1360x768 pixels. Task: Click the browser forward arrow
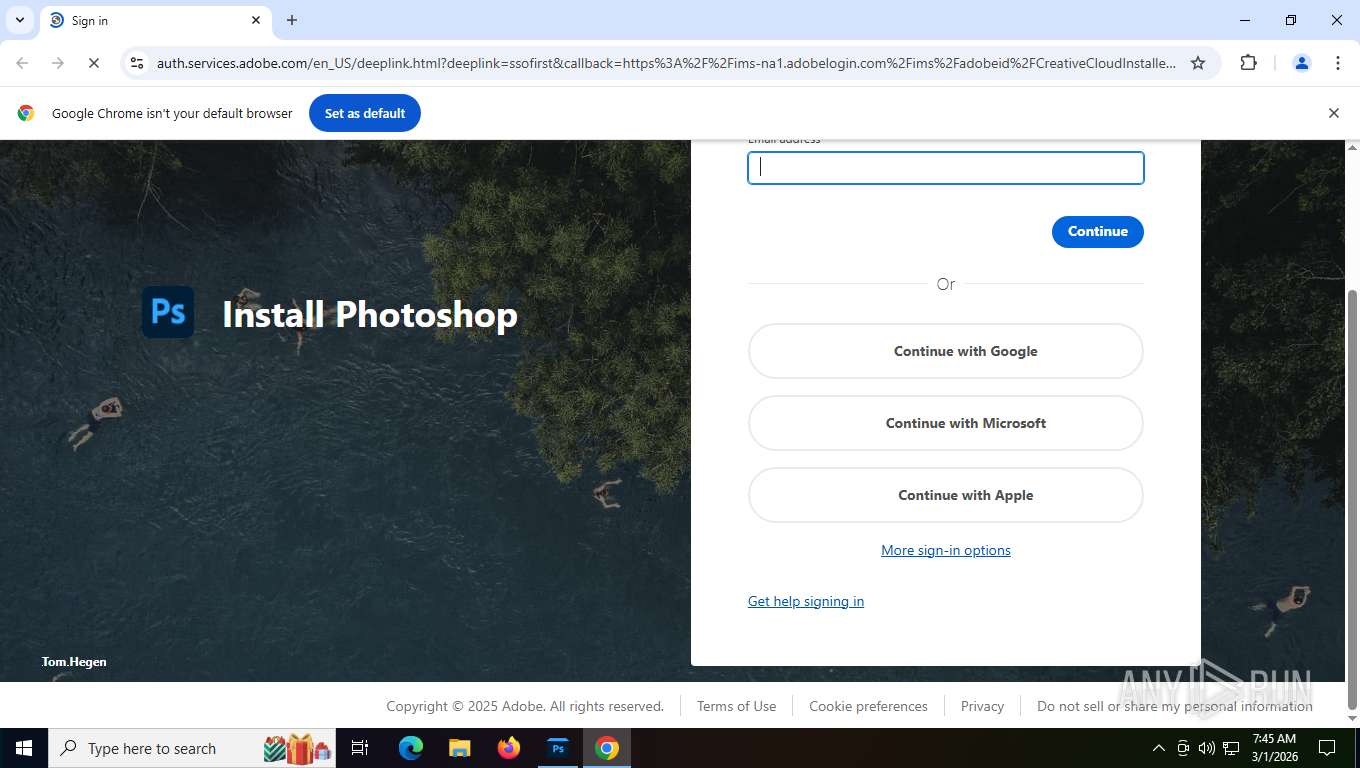(58, 63)
